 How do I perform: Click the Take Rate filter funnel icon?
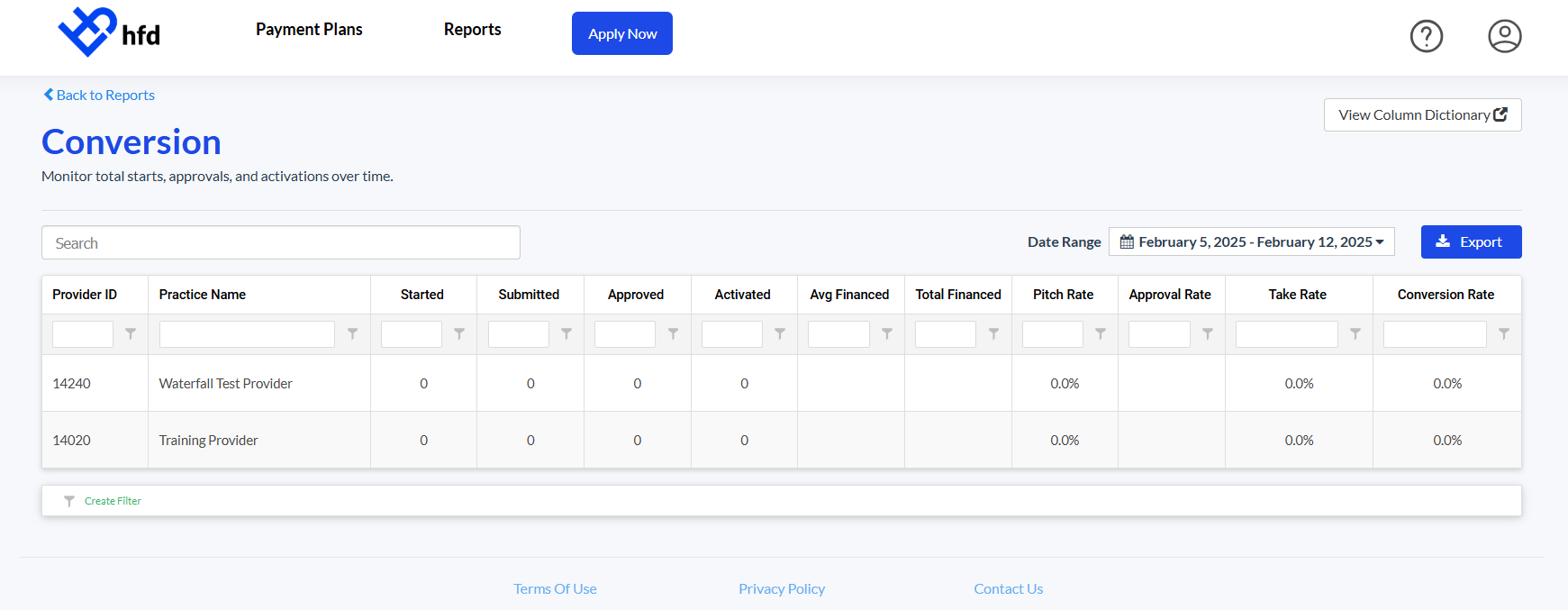point(1355,334)
